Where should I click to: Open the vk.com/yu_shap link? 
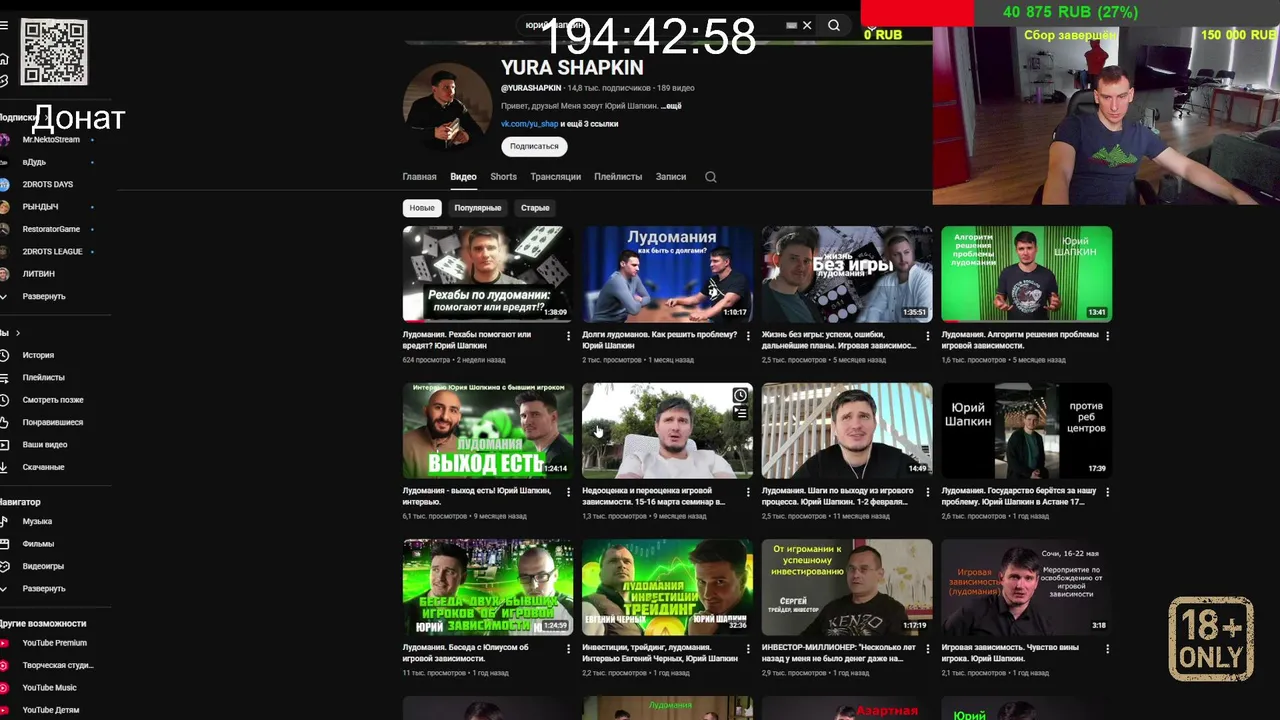click(x=530, y=124)
